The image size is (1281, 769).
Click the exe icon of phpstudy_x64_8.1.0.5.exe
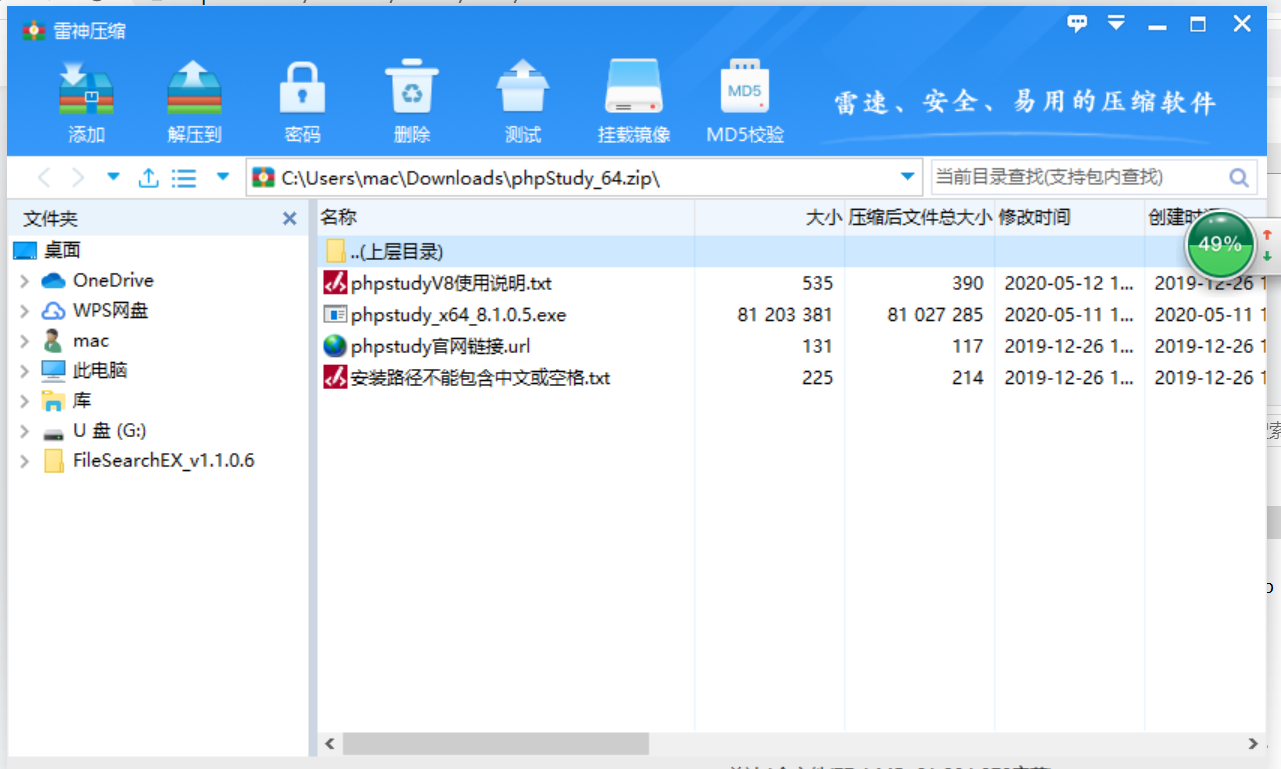tap(335, 315)
